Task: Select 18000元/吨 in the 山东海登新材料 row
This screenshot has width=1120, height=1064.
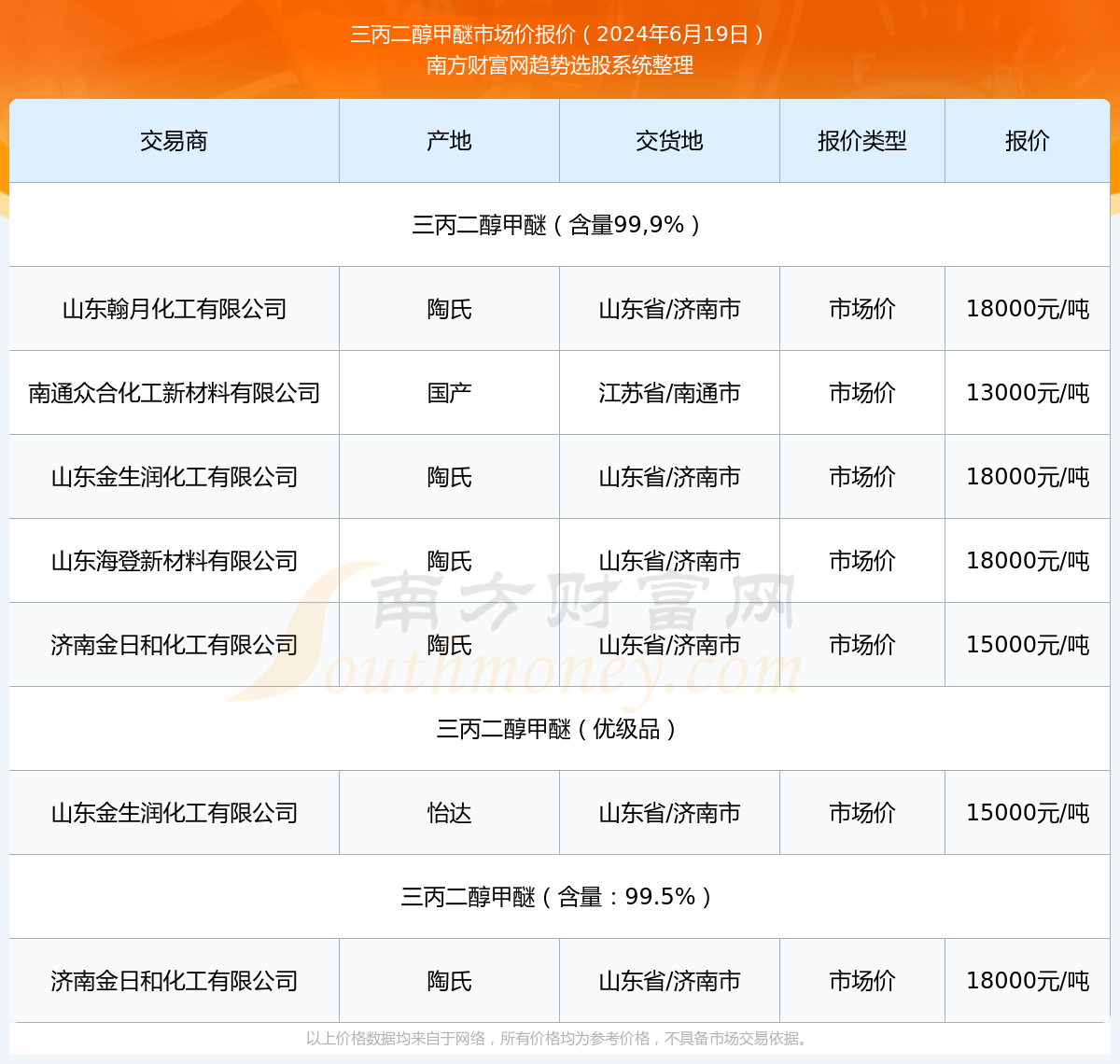Action: (1028, 561)
